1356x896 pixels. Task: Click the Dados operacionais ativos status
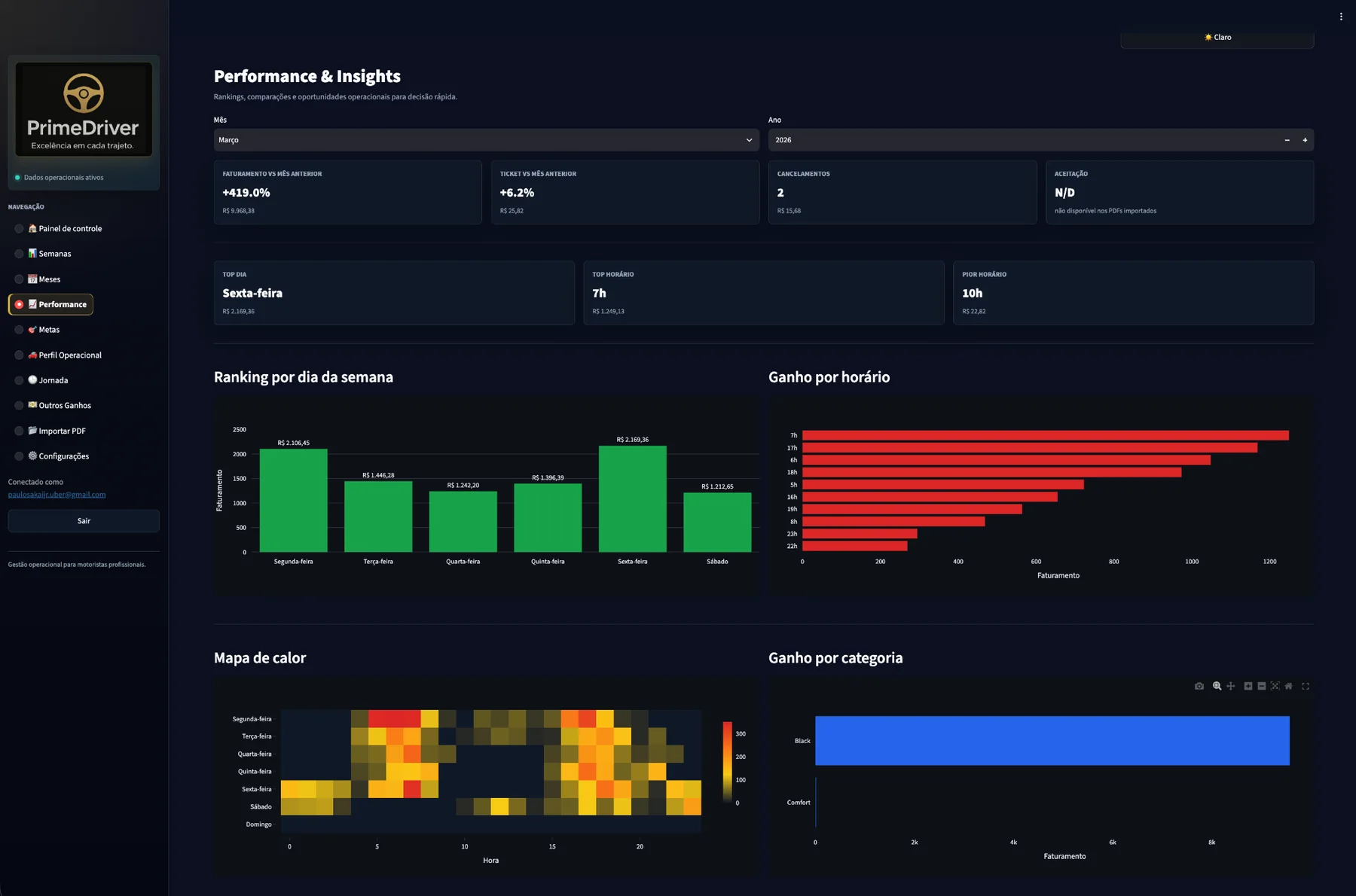[x=64, y=178]
